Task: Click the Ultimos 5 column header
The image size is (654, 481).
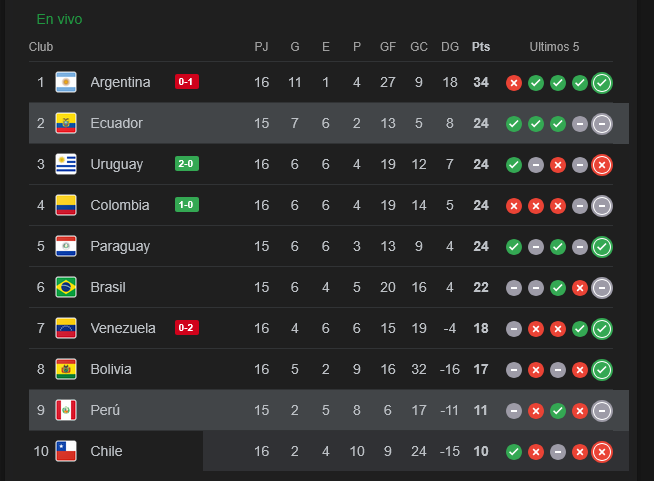Action: click(x=554, y=47)
